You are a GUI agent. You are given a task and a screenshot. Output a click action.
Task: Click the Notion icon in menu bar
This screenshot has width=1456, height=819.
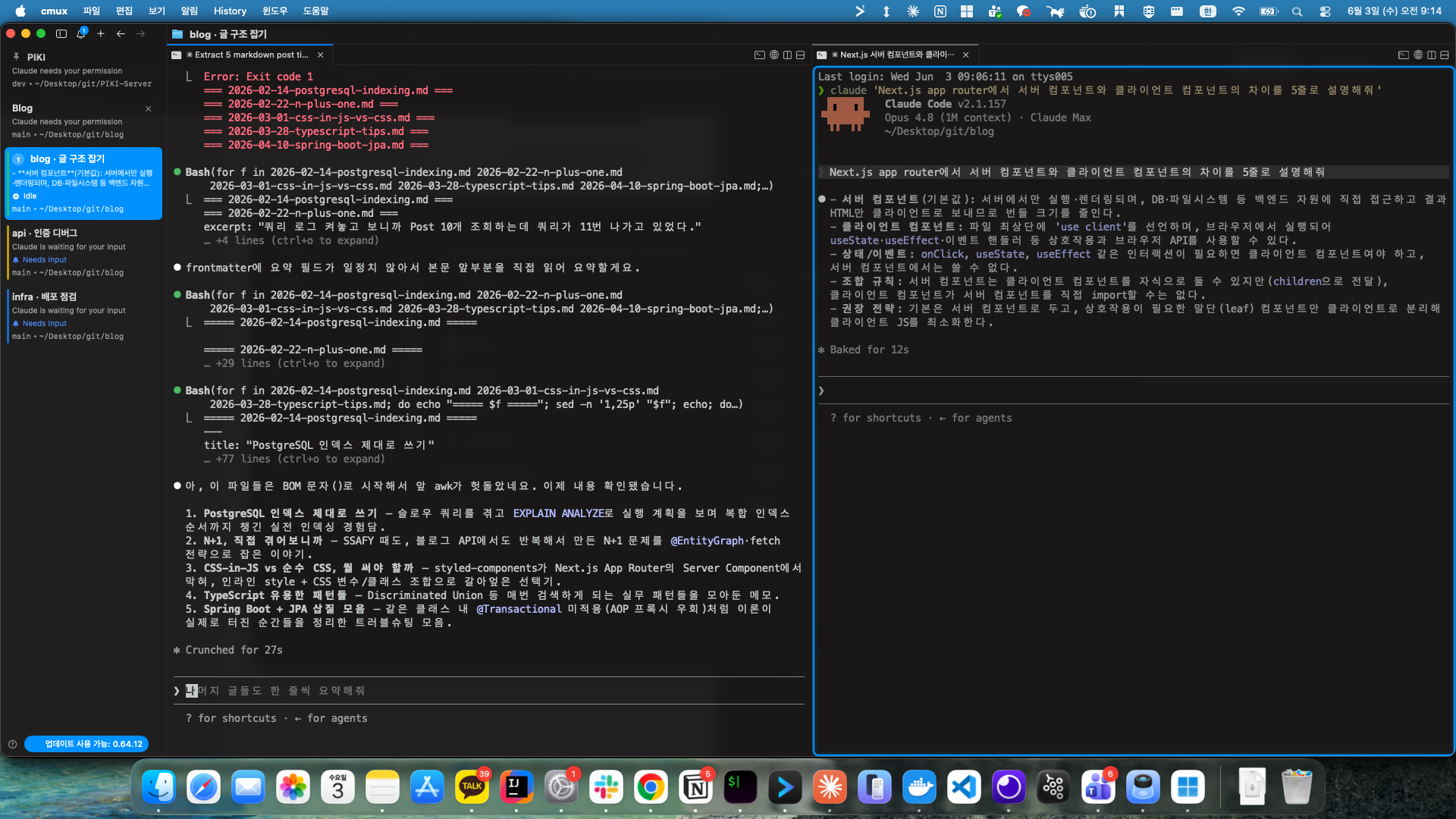pyautogui.click(x=940, y=11)
